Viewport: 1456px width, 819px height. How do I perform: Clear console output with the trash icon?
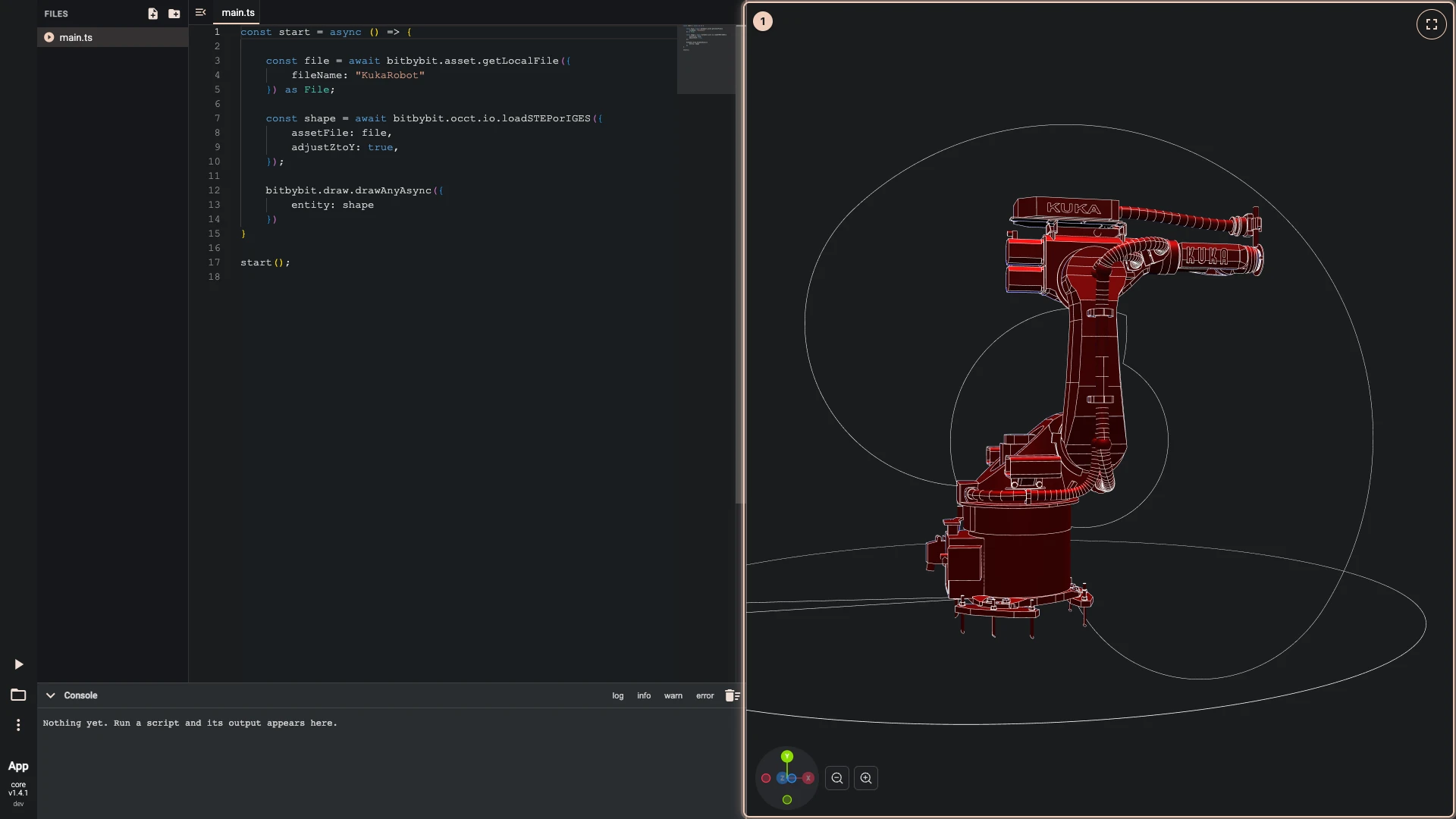pyautogui.click(x=732, y=695)
